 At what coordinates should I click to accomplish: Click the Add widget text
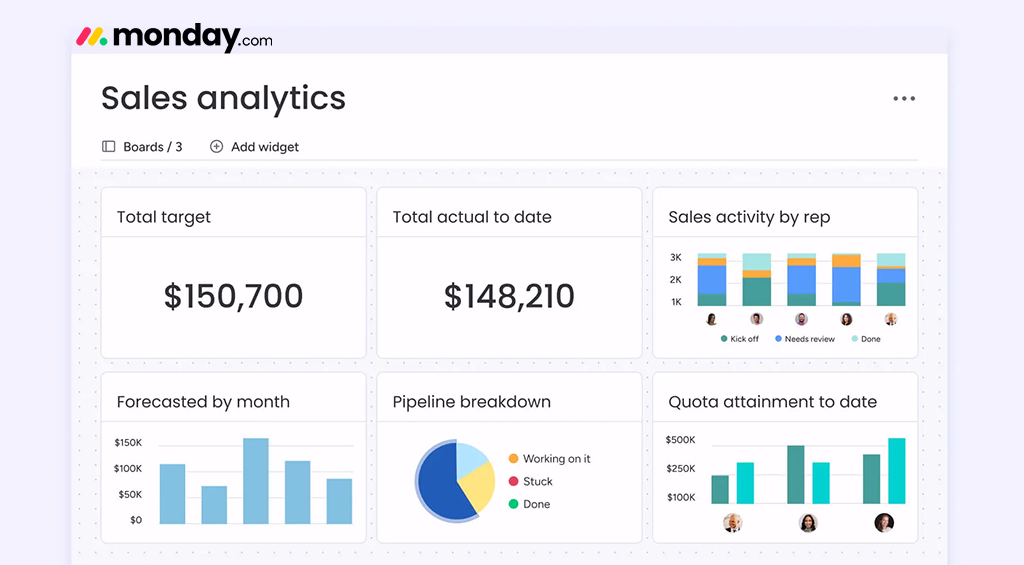pyautogui.click(x=265, y=147)
